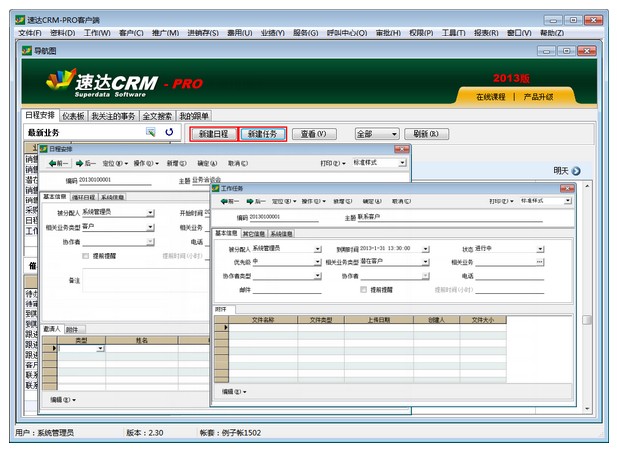
Task: Click 新增 in 日程安排 toolbar
Action: (x=176, y=163)
